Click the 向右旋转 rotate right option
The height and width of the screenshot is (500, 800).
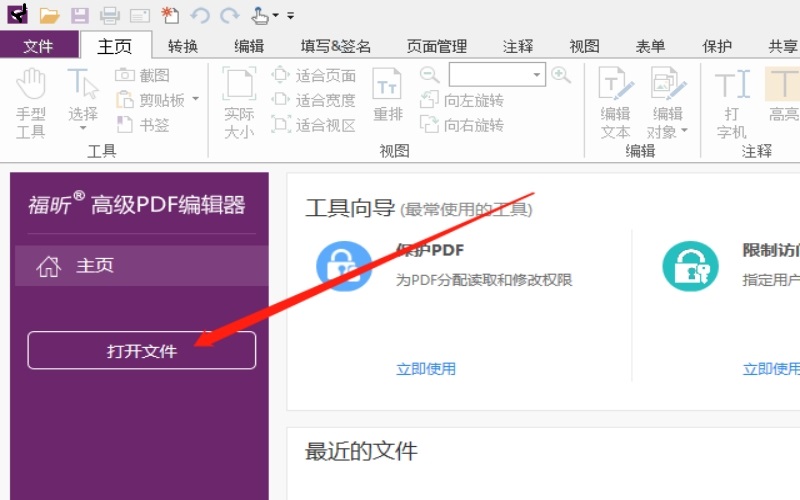click(462, 124)
